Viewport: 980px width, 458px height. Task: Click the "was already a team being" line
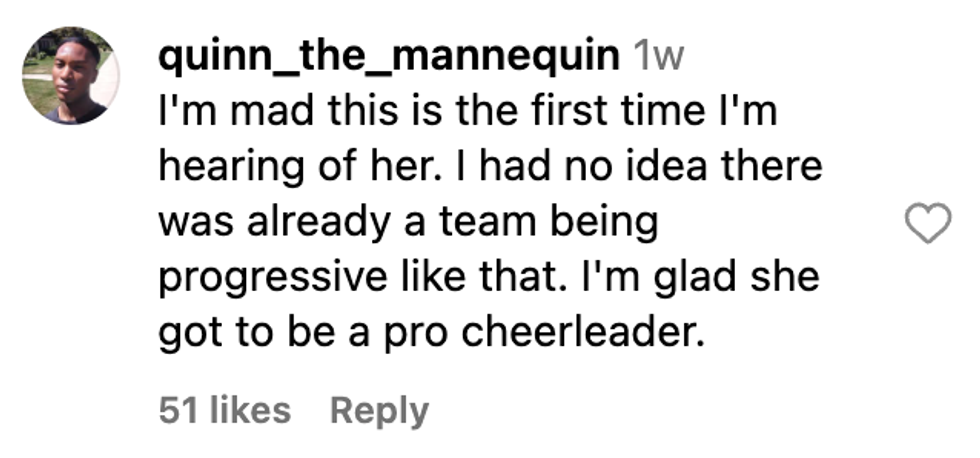(x=408, y=222)
